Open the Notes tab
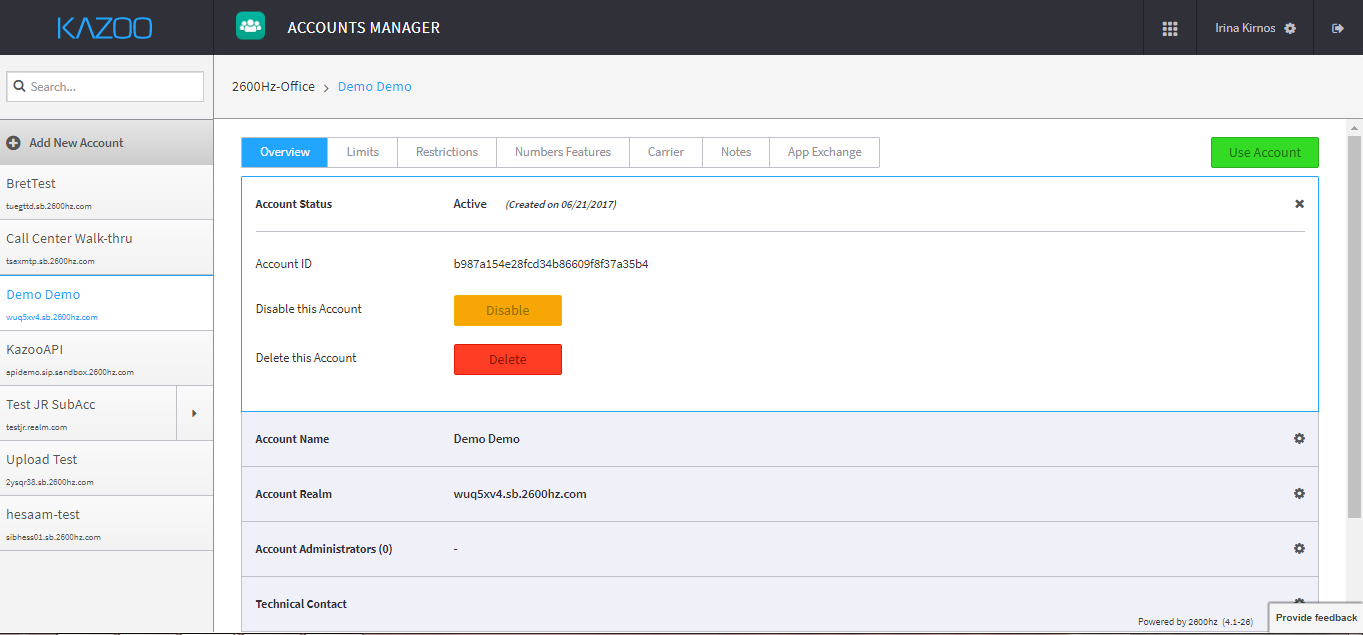The width and height of the screenshot is (1363, 635). [736, 152]
